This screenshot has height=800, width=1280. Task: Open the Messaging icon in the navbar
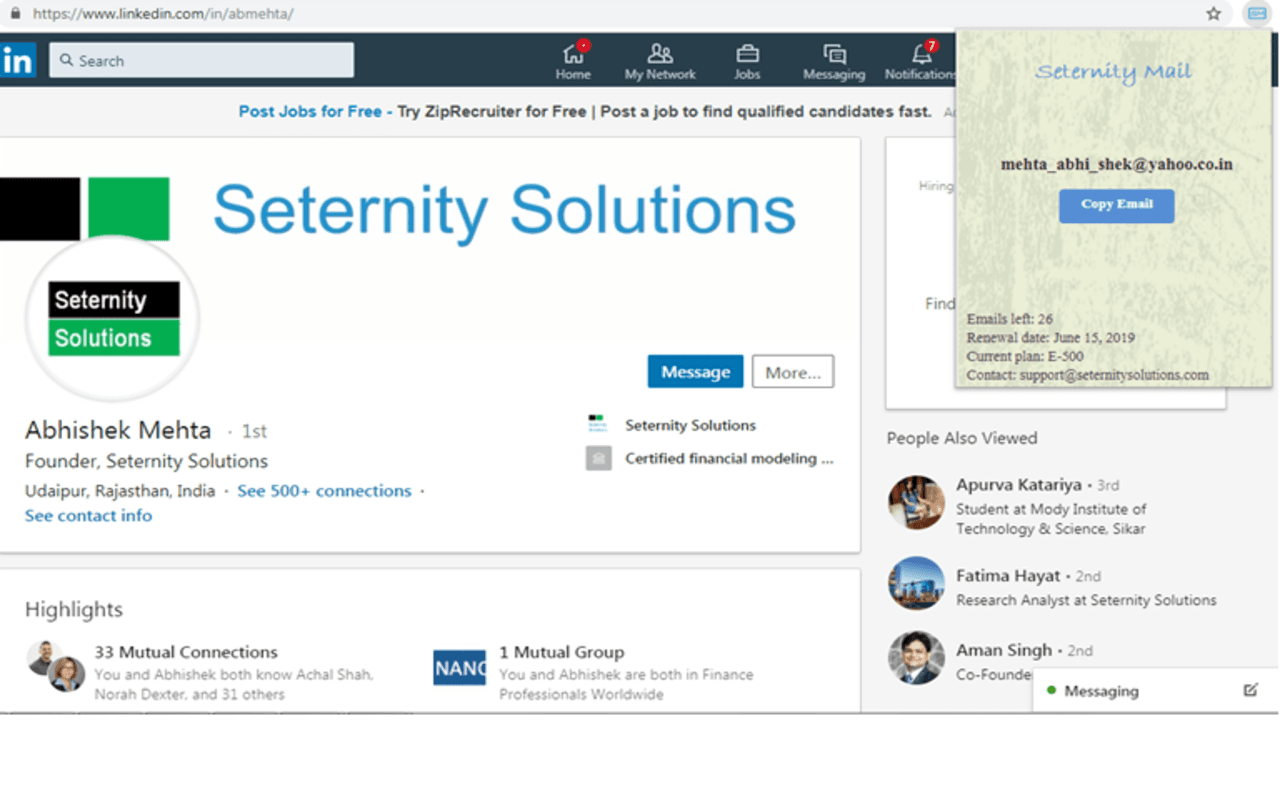point(834,57)
